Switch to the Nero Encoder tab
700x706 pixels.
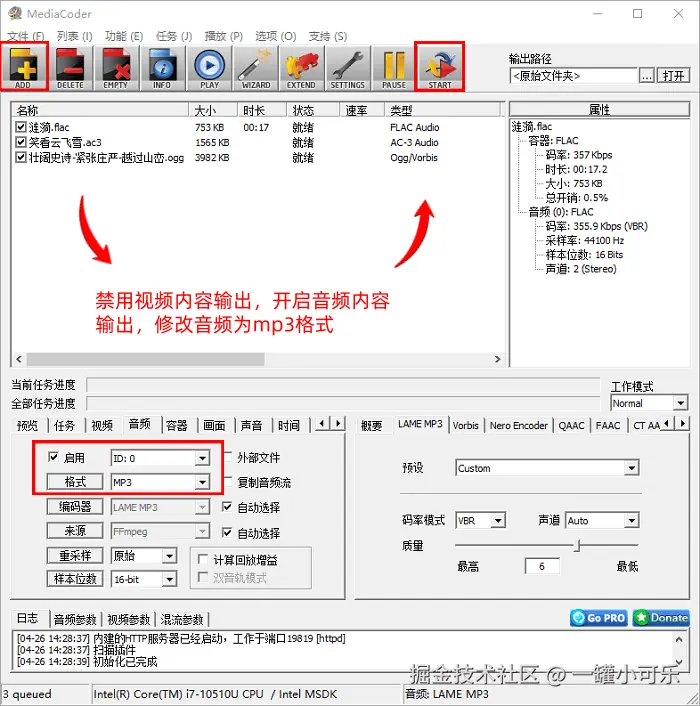coord(519,425)
